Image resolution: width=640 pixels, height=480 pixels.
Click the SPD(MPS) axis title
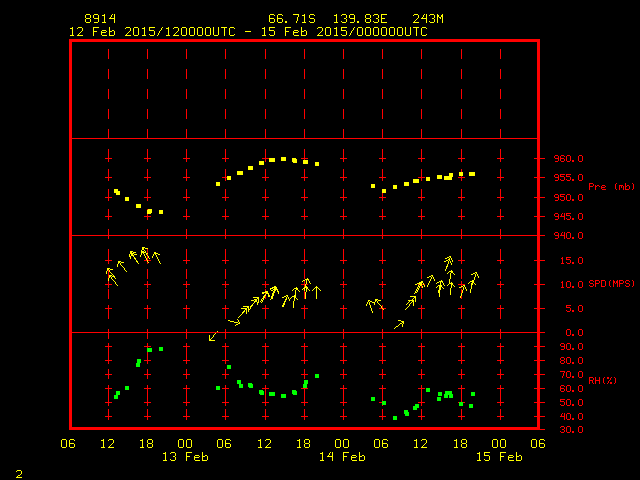pyautogui.click(x=611, y=283)
